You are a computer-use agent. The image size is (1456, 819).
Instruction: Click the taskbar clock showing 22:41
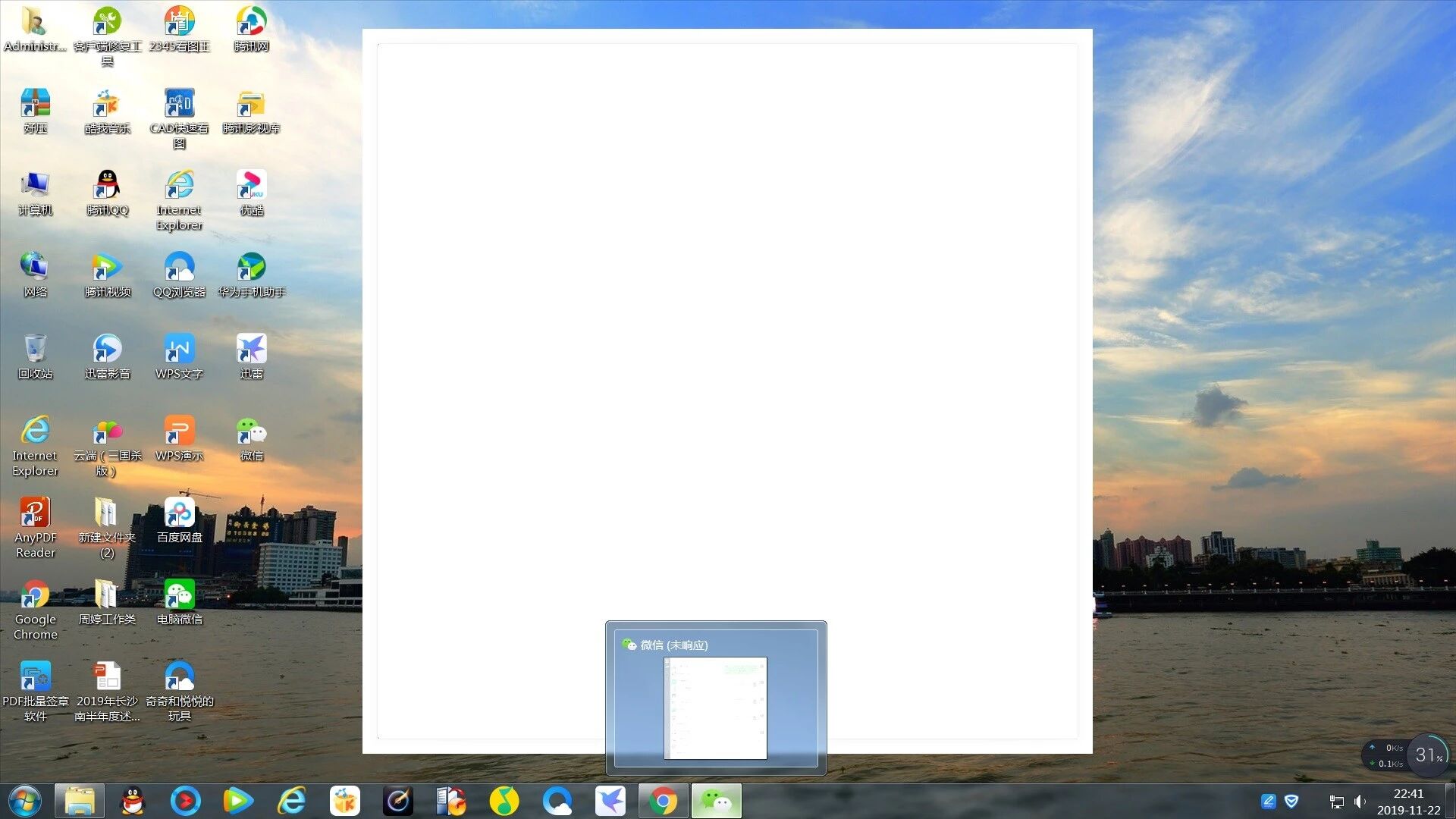[1408, 802]
